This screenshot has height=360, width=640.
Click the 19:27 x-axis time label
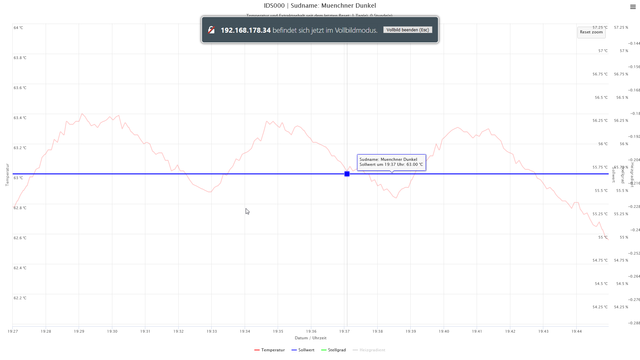coord(13,331)
